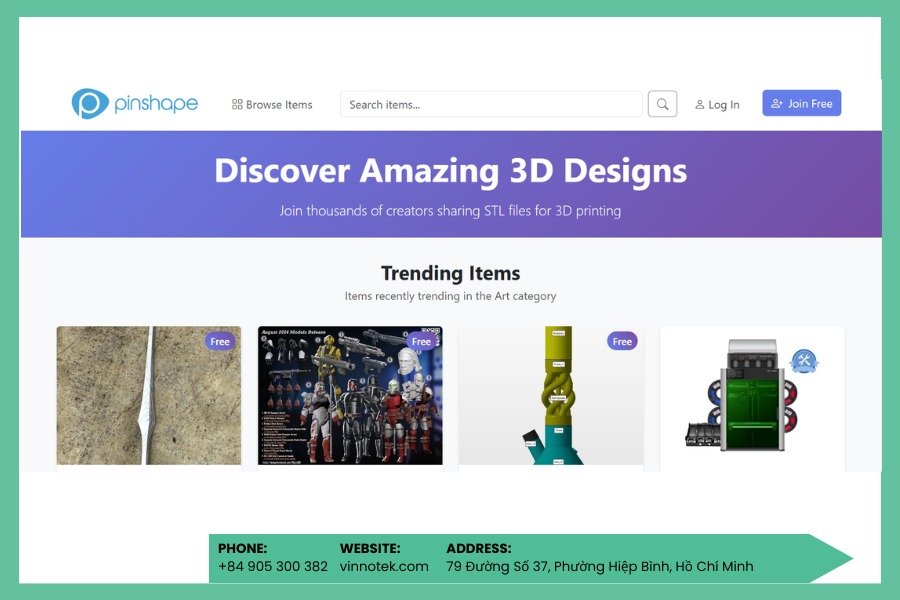Click the 'Discover Amazing 3D Designs' headline

451,171
